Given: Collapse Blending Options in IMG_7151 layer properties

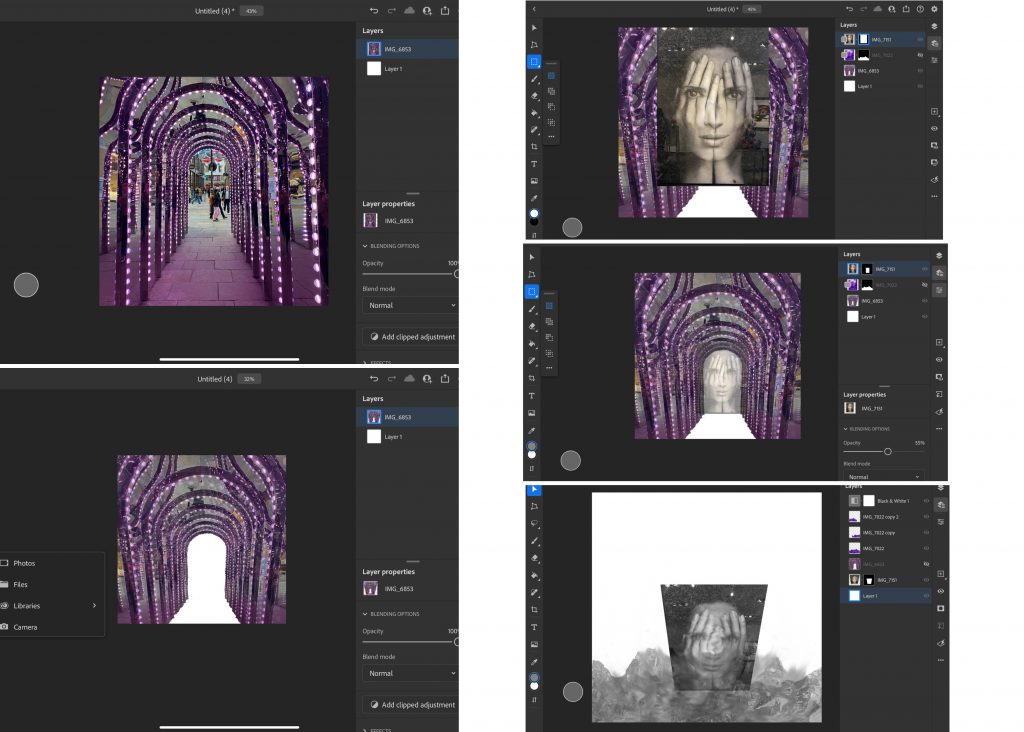Looking at the screenshot, I should point(845,428).
